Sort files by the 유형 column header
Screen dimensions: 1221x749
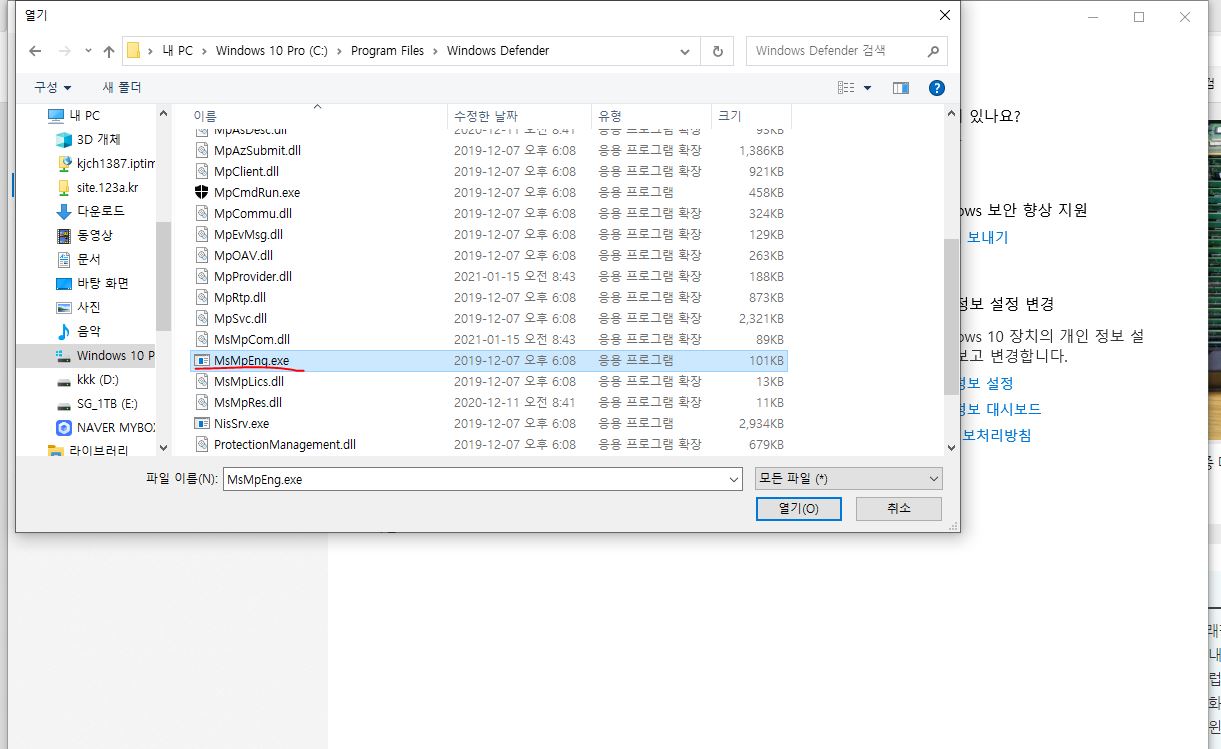pos(651,116)
